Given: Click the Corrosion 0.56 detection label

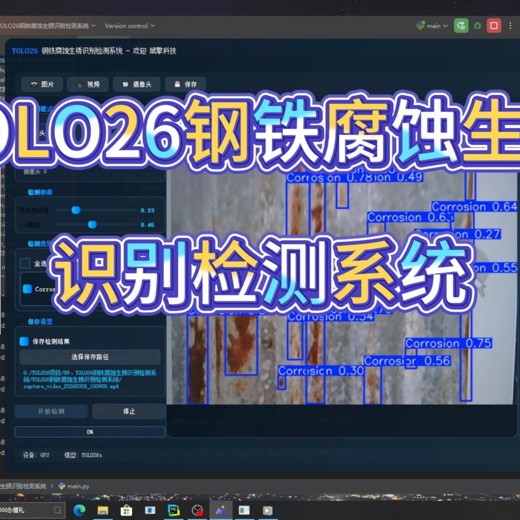Looking at the screenshot, I should coord(407,361).
